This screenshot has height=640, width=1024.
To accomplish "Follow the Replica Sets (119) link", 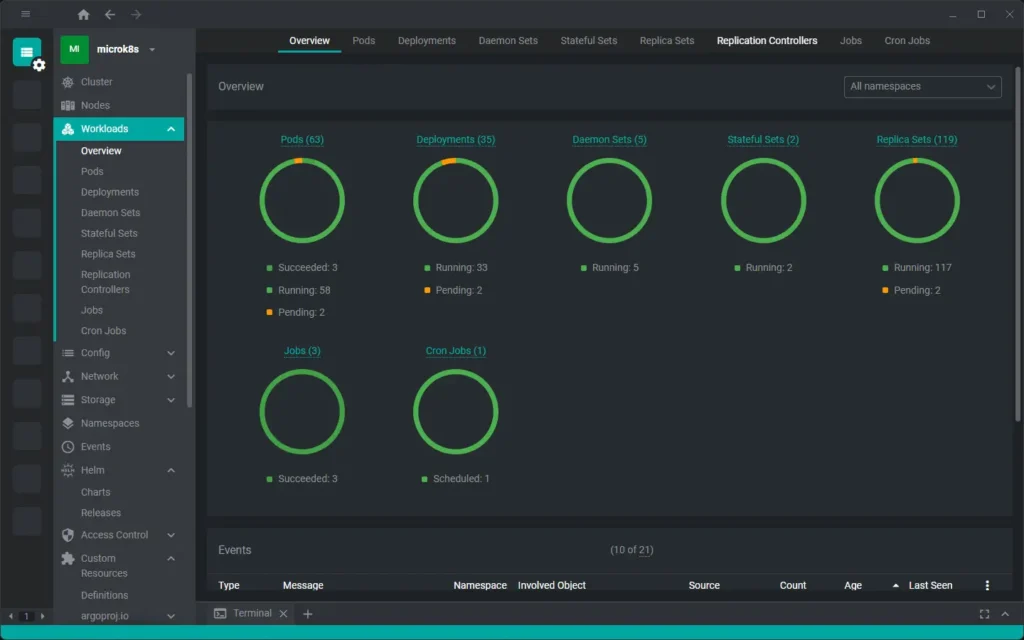I will coord(917,139).
